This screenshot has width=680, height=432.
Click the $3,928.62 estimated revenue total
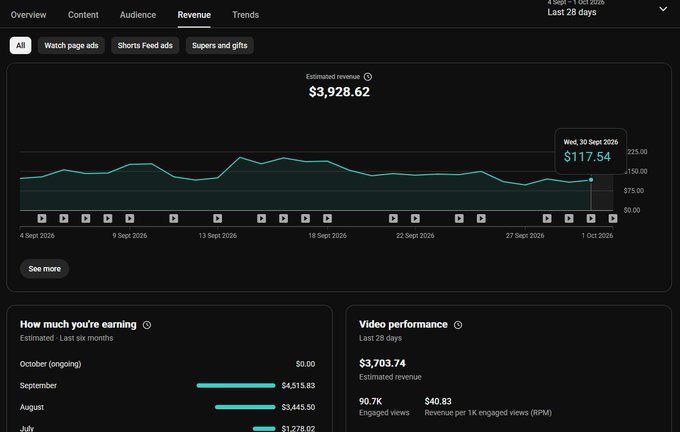click(x=339, y=92)
